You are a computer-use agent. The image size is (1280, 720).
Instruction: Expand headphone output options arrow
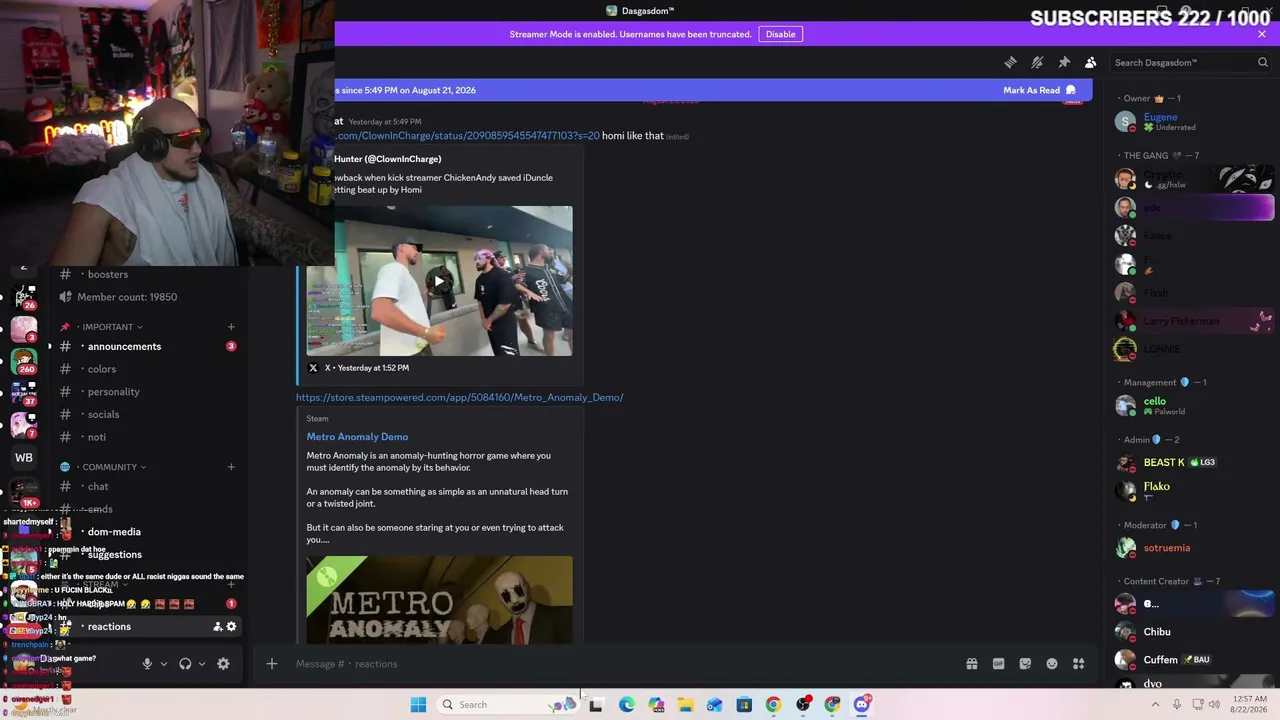point(202,664)
